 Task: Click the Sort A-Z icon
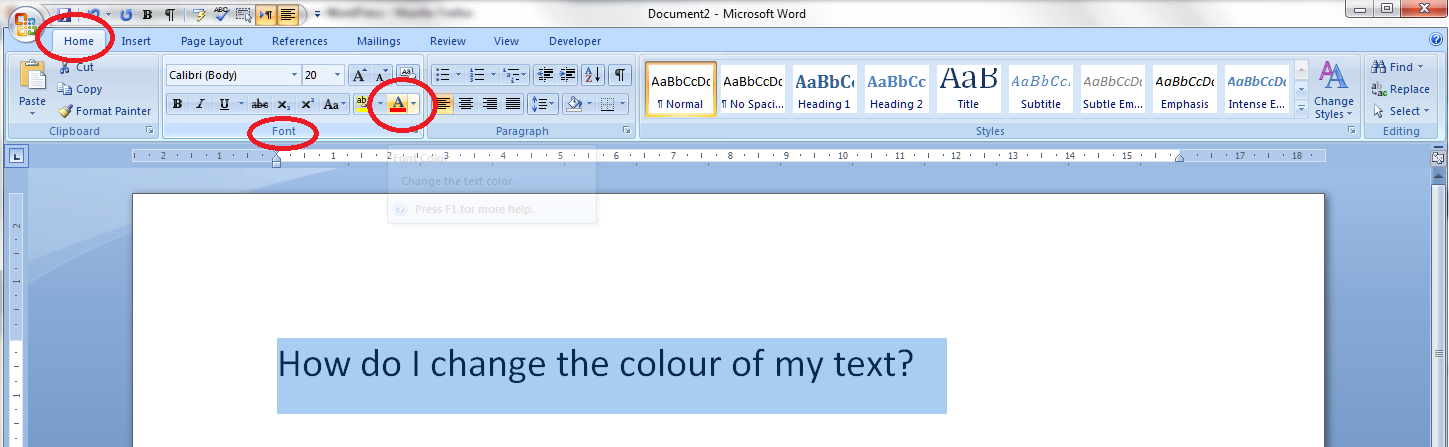[592, 75]
